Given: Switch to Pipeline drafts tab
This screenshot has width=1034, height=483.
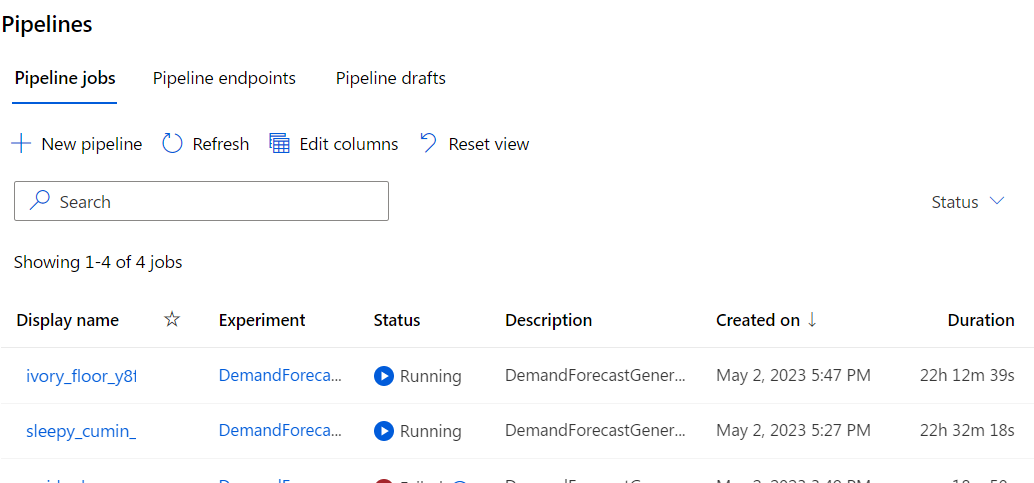Looking at the screenshot, I should [x=390, y=78].
